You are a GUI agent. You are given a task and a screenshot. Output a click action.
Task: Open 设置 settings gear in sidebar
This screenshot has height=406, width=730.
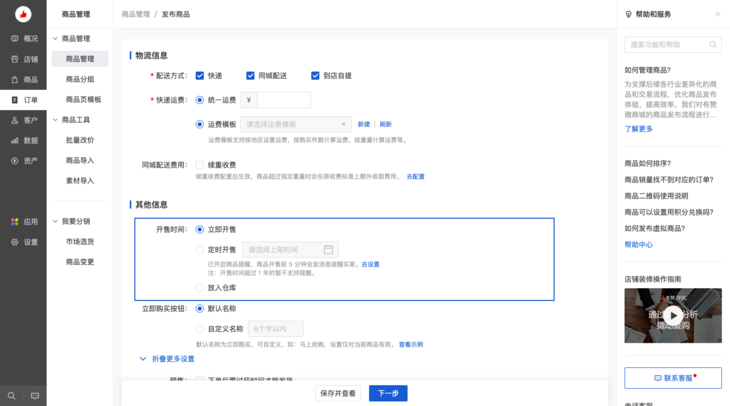[15, 242]
